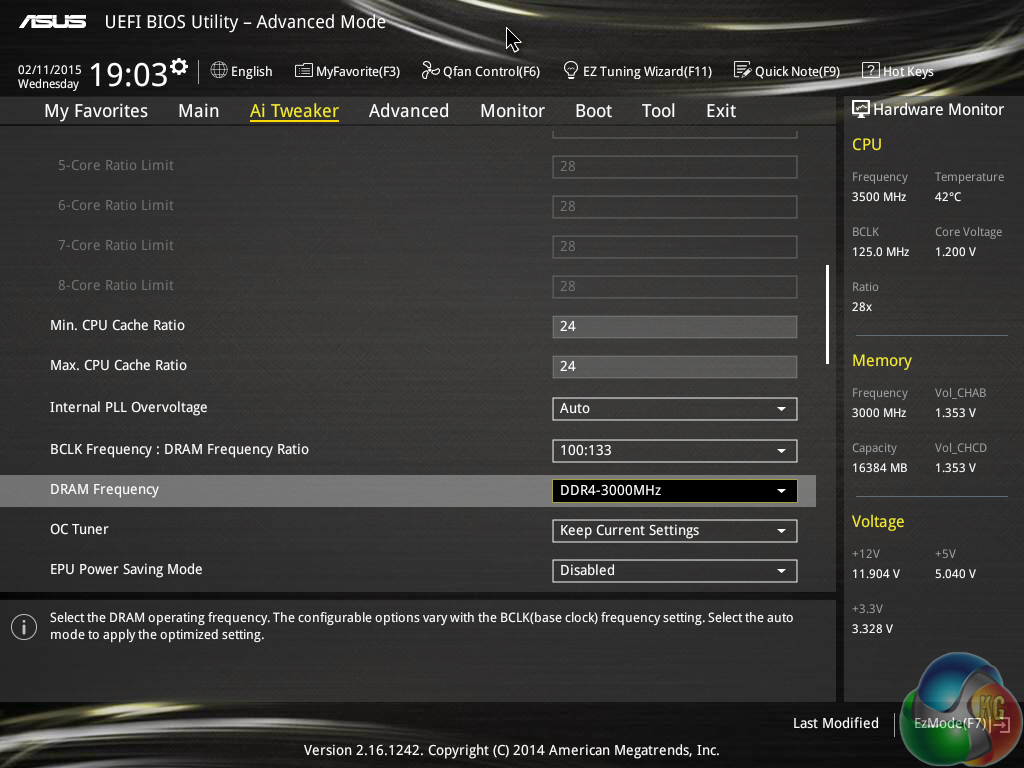Click +3.3V reading 3.328 V
Screen dimensions: 1024x768
click(x=872, y=629)
